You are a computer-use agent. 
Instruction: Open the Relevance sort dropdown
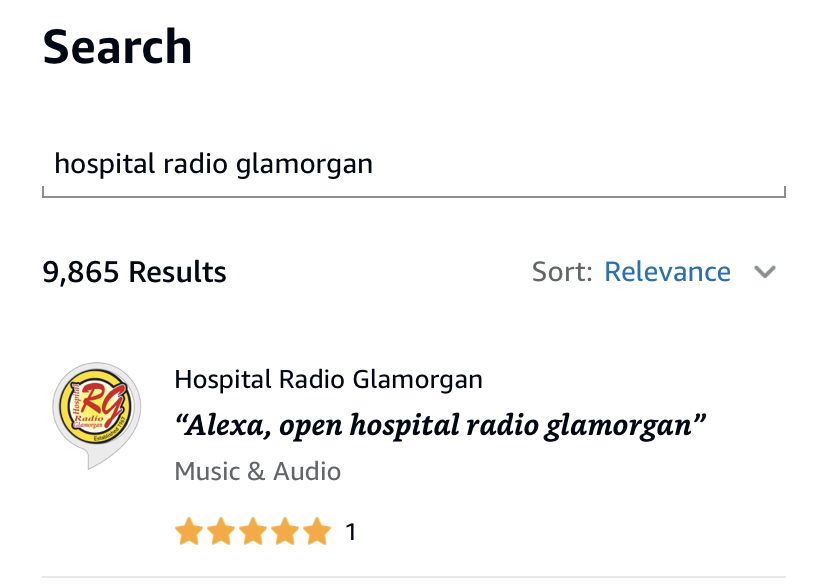pos(667,272)
